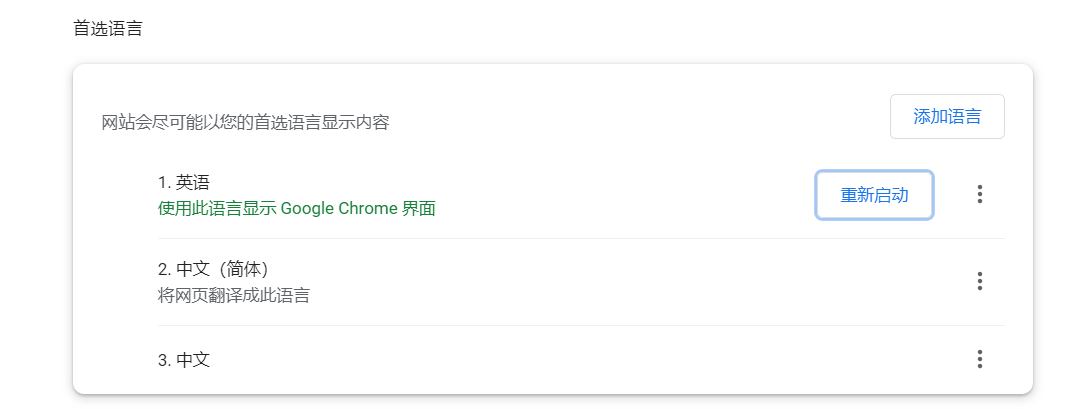1080x409 pixels.
Task: Click the number 3. before 中文
Action: point(164,360)
